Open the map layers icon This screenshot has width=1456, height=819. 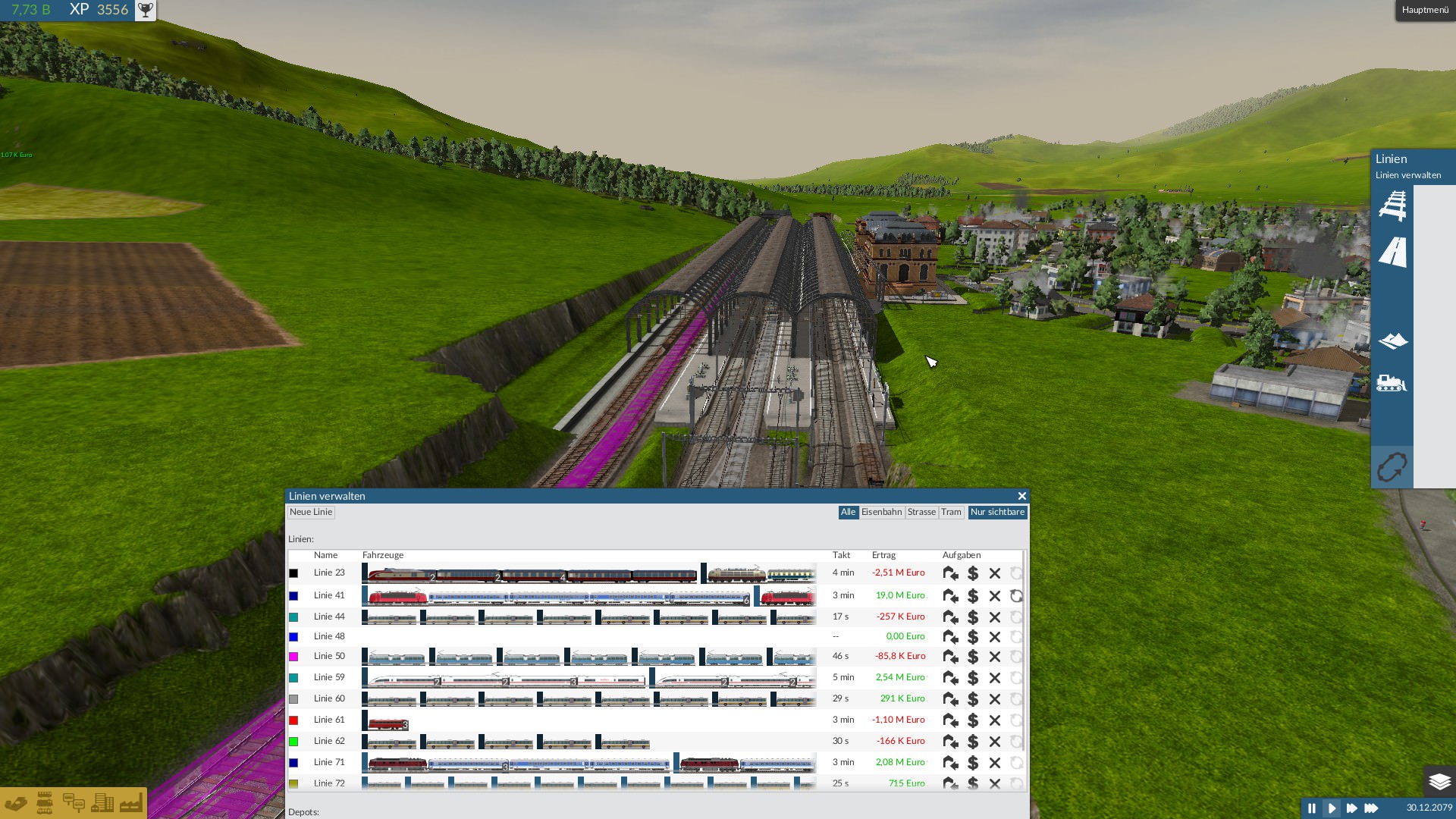click(x=1439, y=781)
